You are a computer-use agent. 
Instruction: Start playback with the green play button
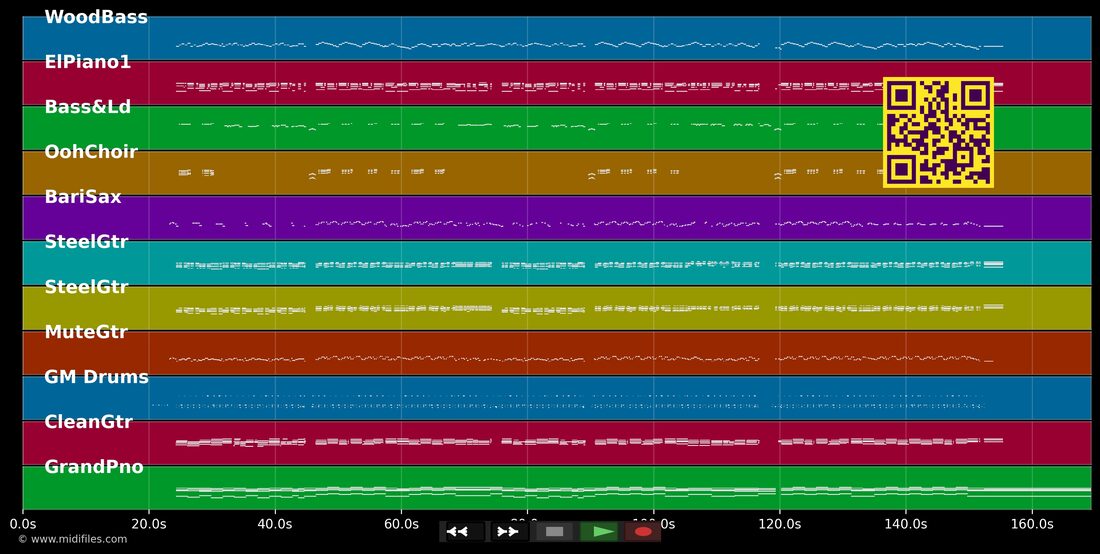(x=599, y=532)
